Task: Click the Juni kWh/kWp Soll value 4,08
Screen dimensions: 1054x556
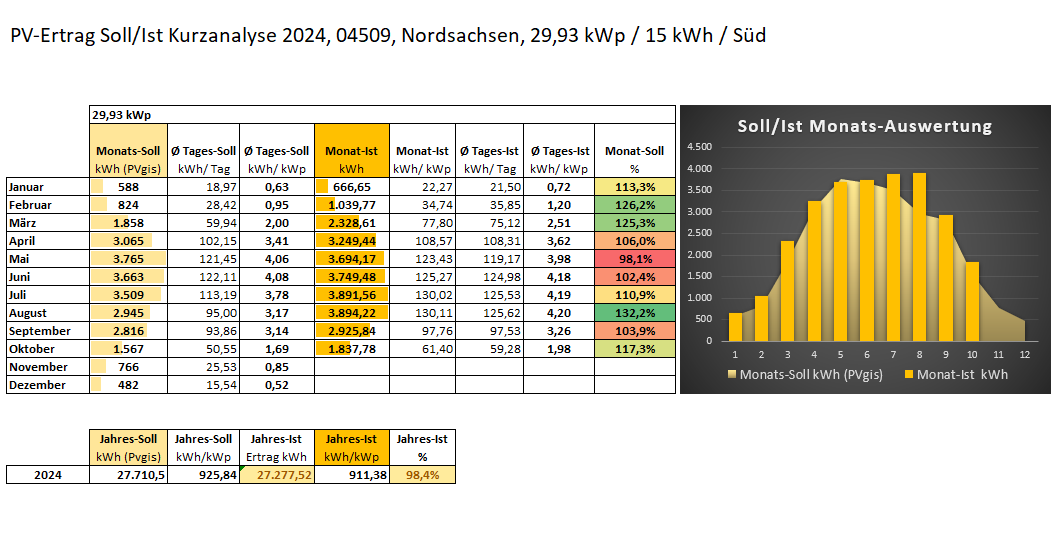Action: 277,276
